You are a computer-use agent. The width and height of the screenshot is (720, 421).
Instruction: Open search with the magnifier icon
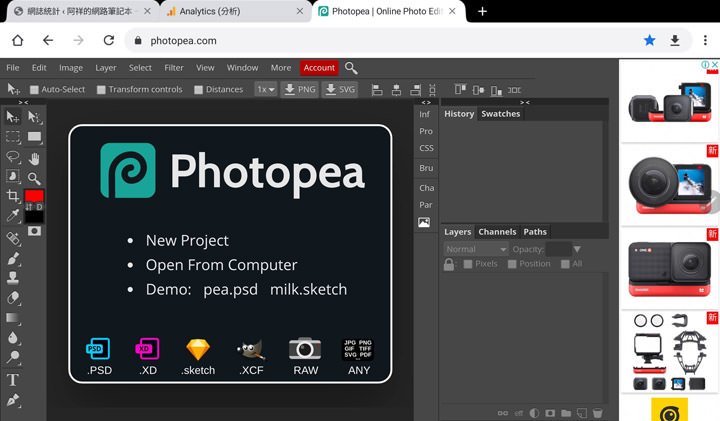click(x=351, y=68)
